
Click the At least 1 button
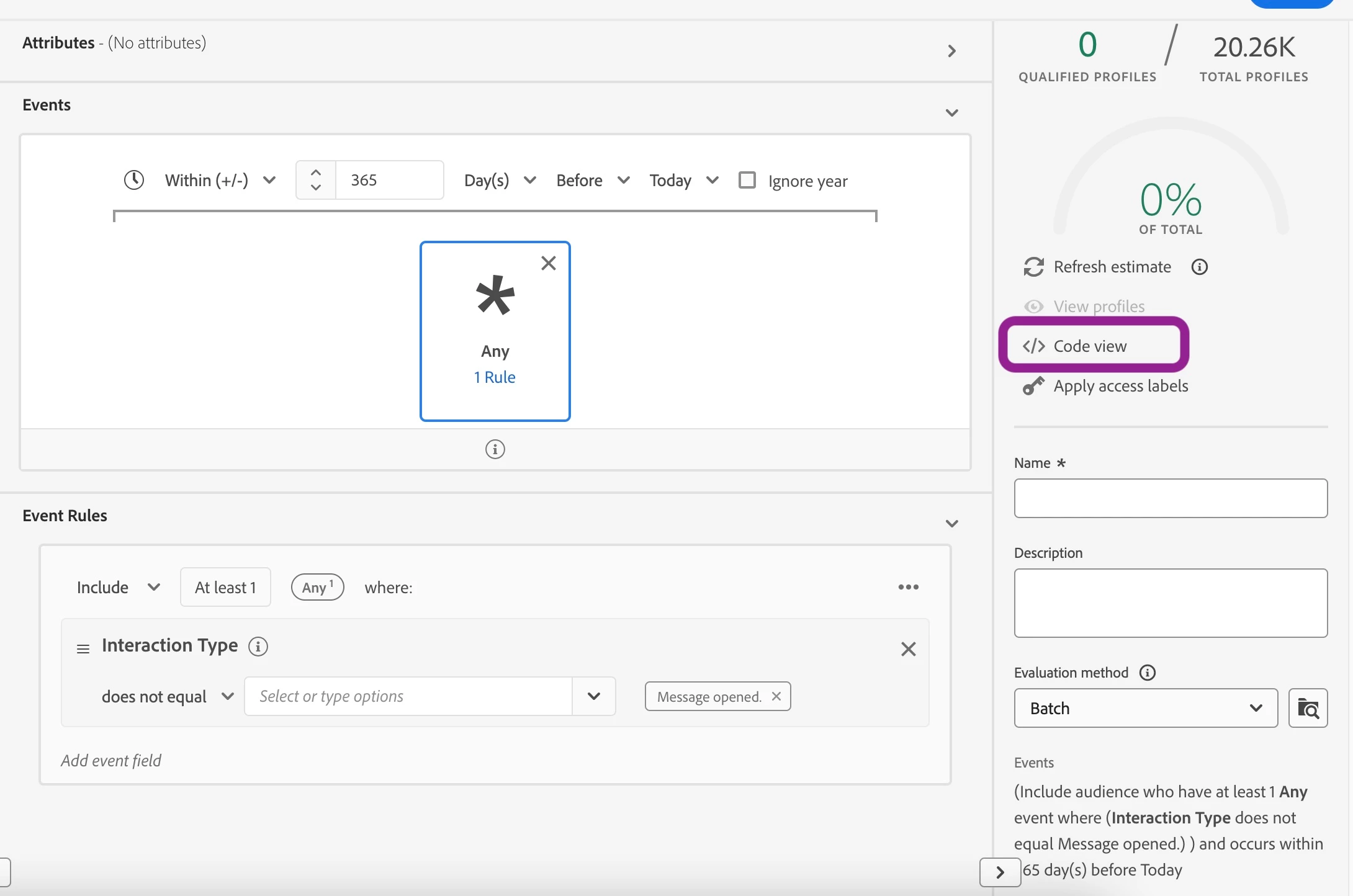[225, 587]
